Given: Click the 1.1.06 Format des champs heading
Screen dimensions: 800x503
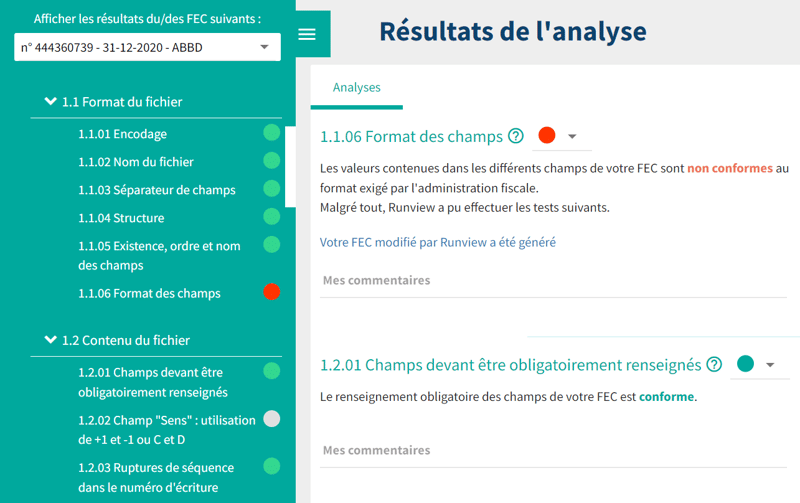Looking at the screenshot, I should [x=411, y=137].
